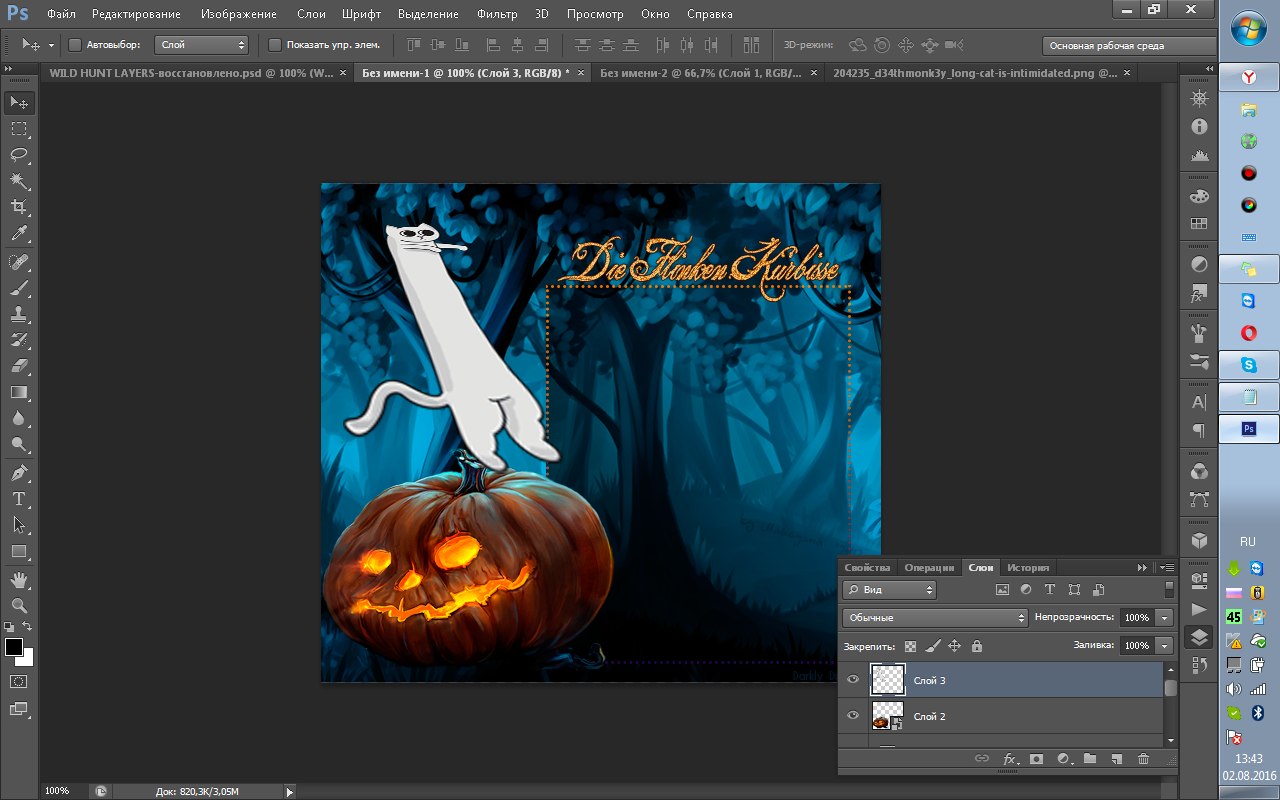
Task: Open the tool preset picker arrow
Action: (x=51, y=46)
